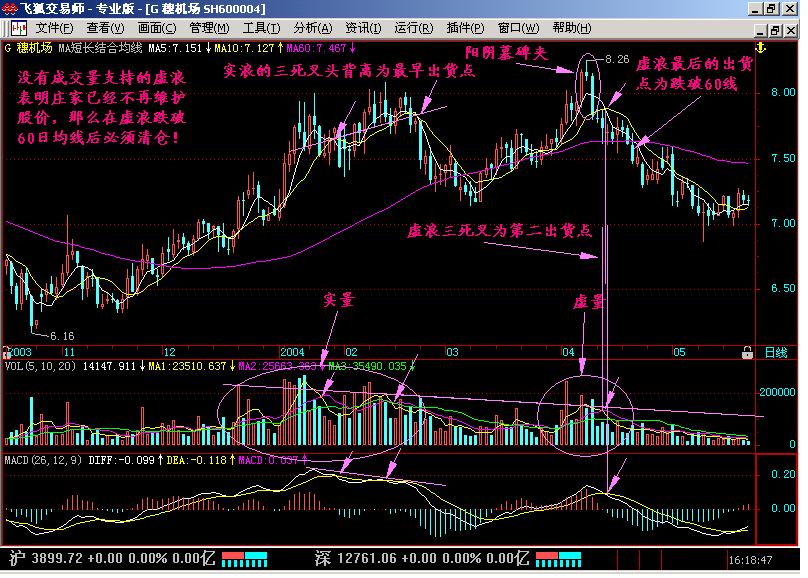Click the 16:18:47 clock in status bar
The width and height of the screenshot is (808, 578).
(750, 560)
